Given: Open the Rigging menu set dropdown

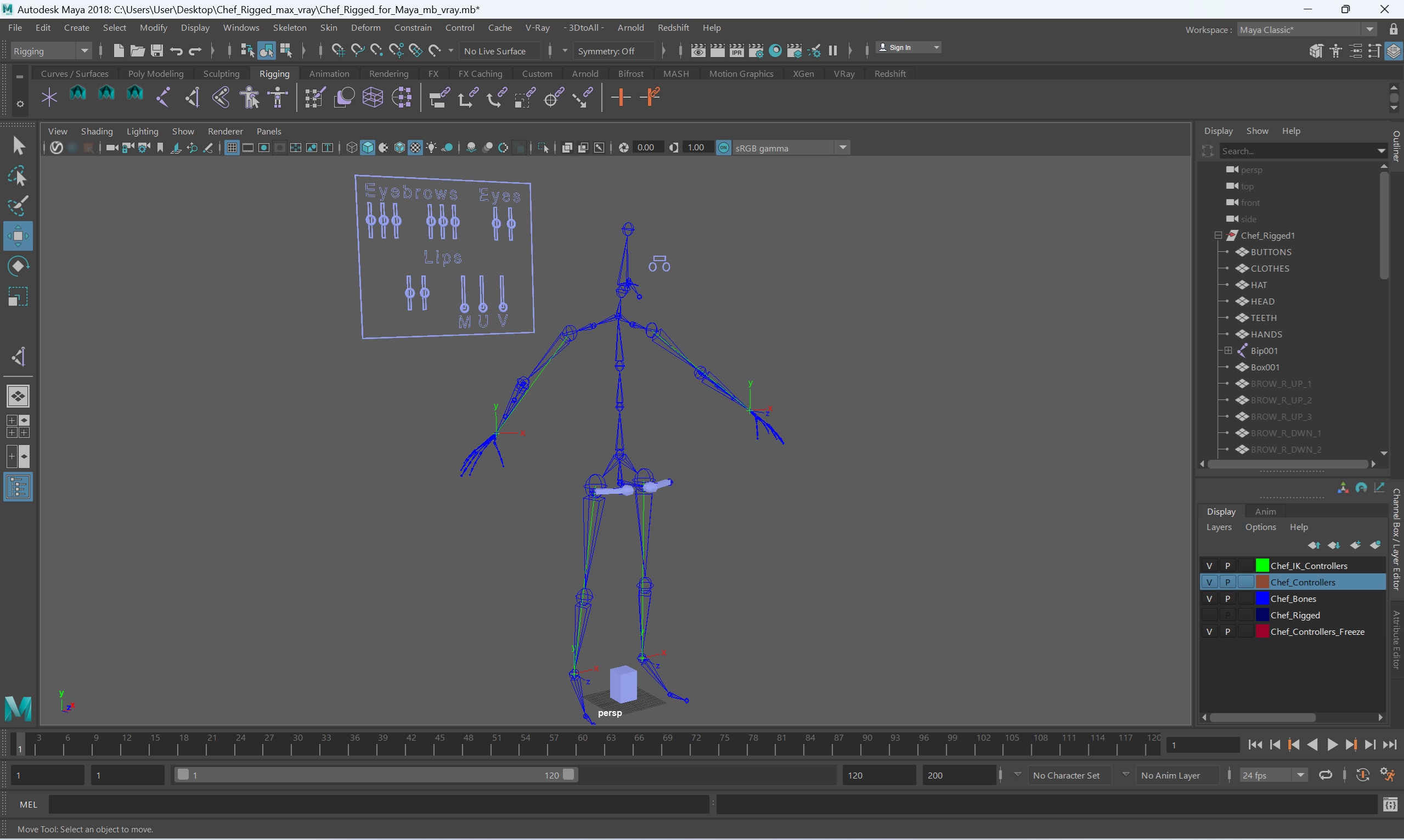Looking at the screenshot, I should 50,51.
